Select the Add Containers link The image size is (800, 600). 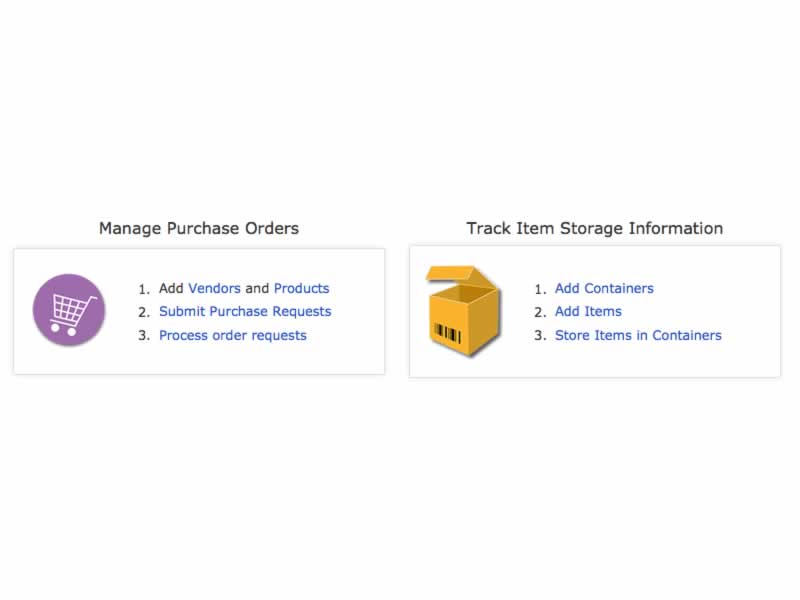pos(604,288)
